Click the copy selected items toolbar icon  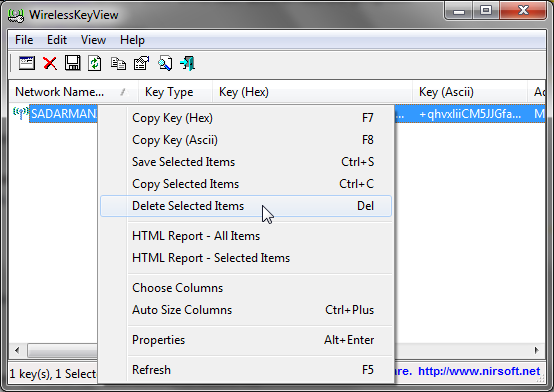pyautogui.click(x=118, y=64)
